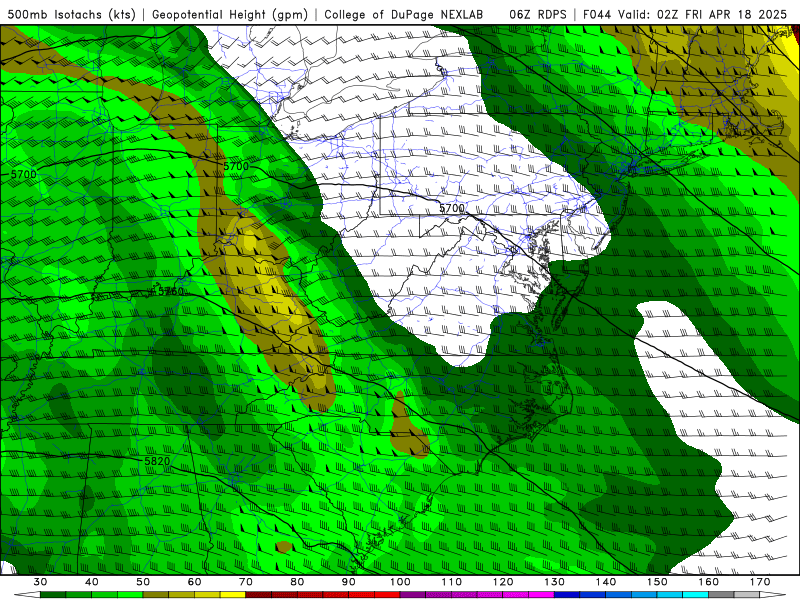Click the '70' colorbar scale label
The width and height of the screenshot is (800, 600).
pyautogui.click(x=246, y=582)
